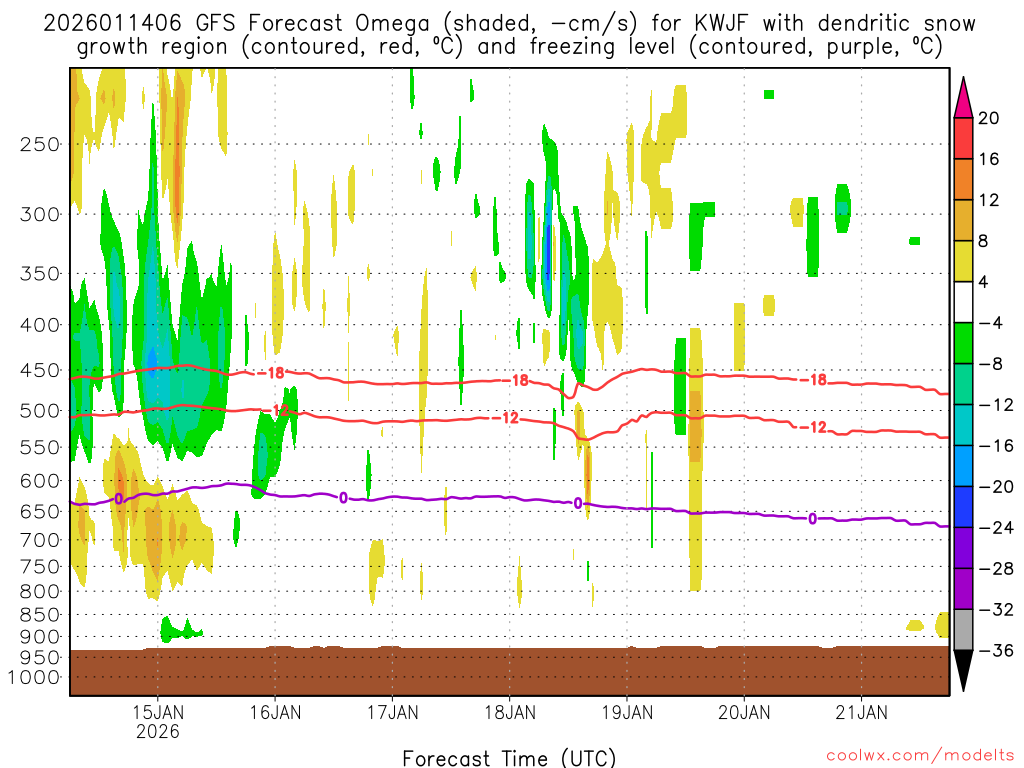The image size is (1024, 768).
Task: Click the magenta arrow atop the color bar
Action: pos(963,97)
